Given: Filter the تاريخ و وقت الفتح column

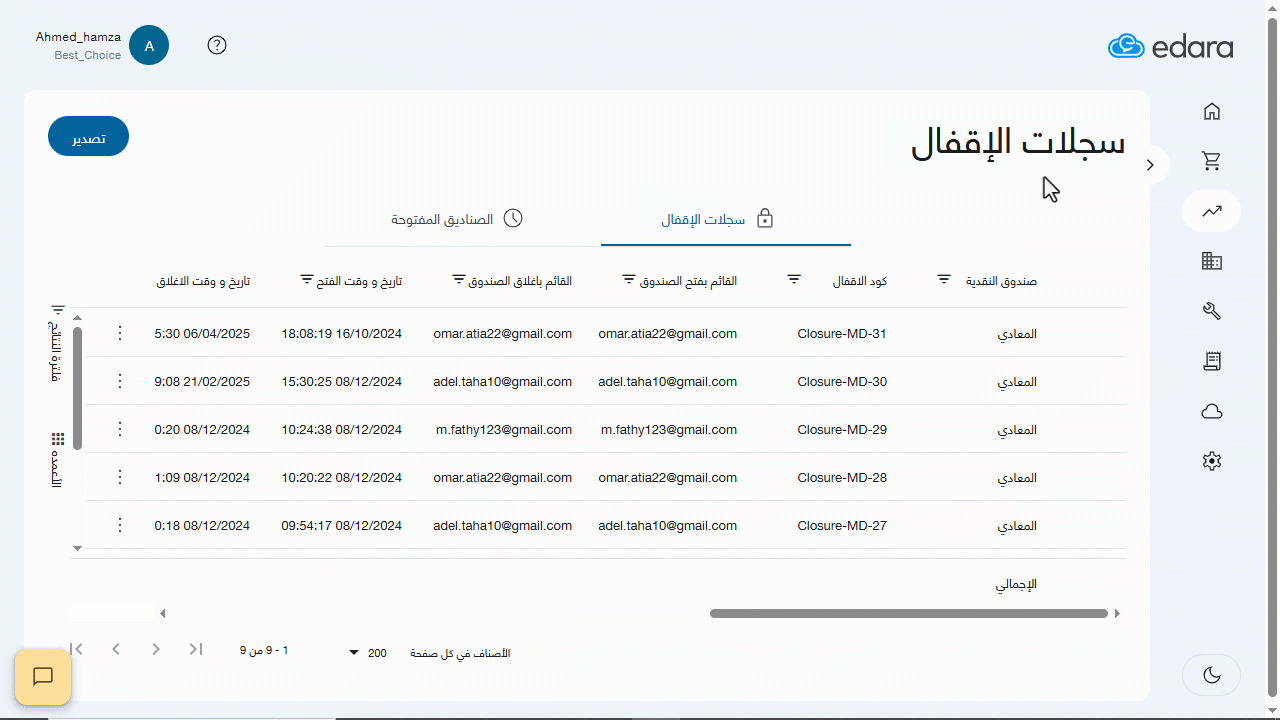Looking at the screenshot, I should coord(307,279).
